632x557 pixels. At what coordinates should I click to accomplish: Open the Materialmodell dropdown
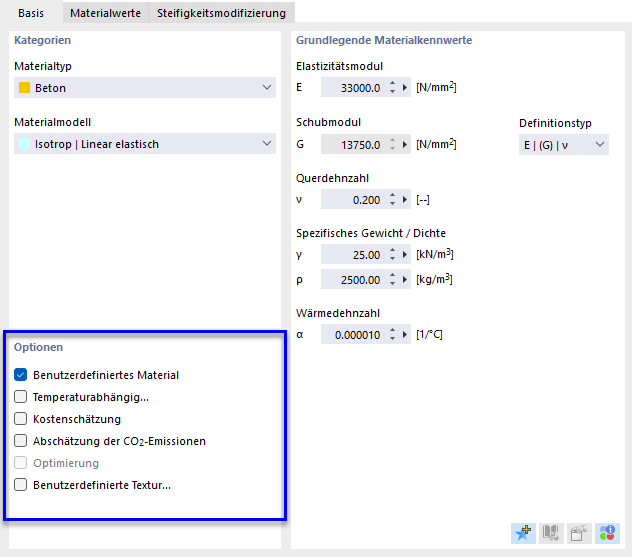[145, 144]
